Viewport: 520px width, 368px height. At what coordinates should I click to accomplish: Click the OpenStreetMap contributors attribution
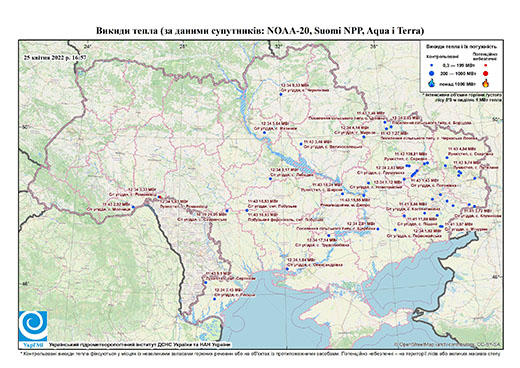(448, 344)
